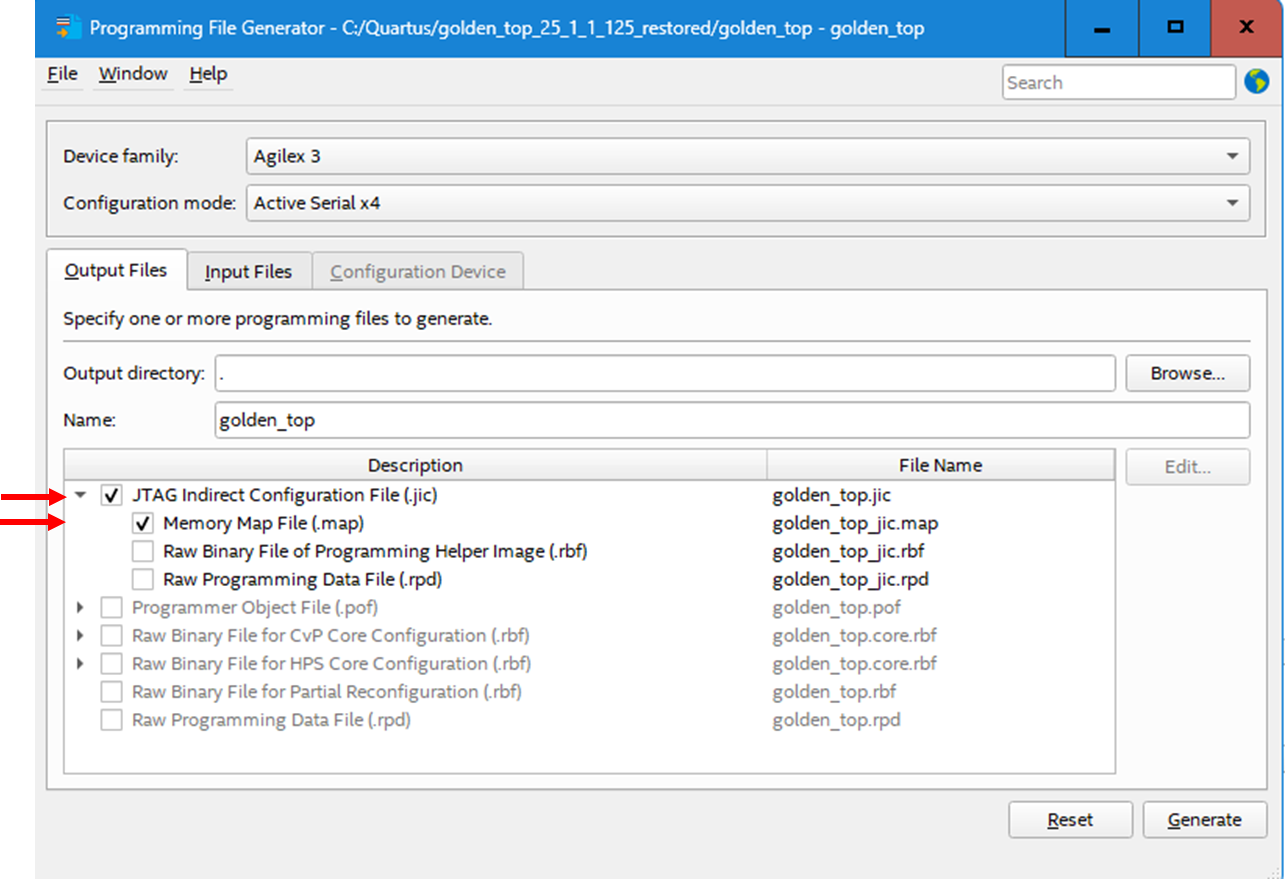
Task: Click the globe icon beside Search
Action: point(1256,82)
